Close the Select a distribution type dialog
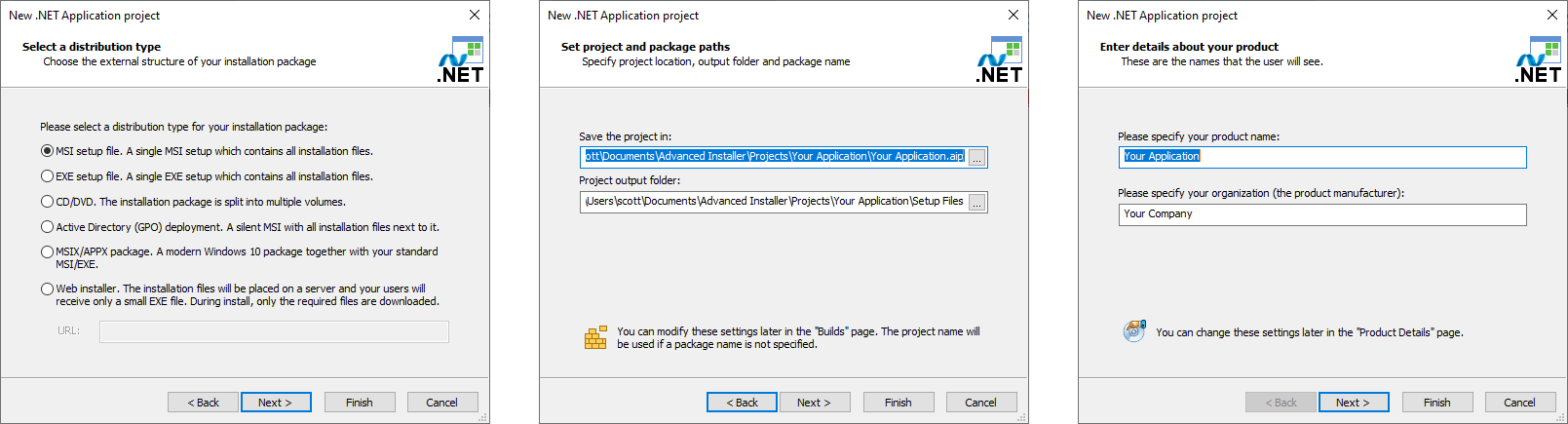Viewport: 1568px width, 424px height. coord(475,15)
